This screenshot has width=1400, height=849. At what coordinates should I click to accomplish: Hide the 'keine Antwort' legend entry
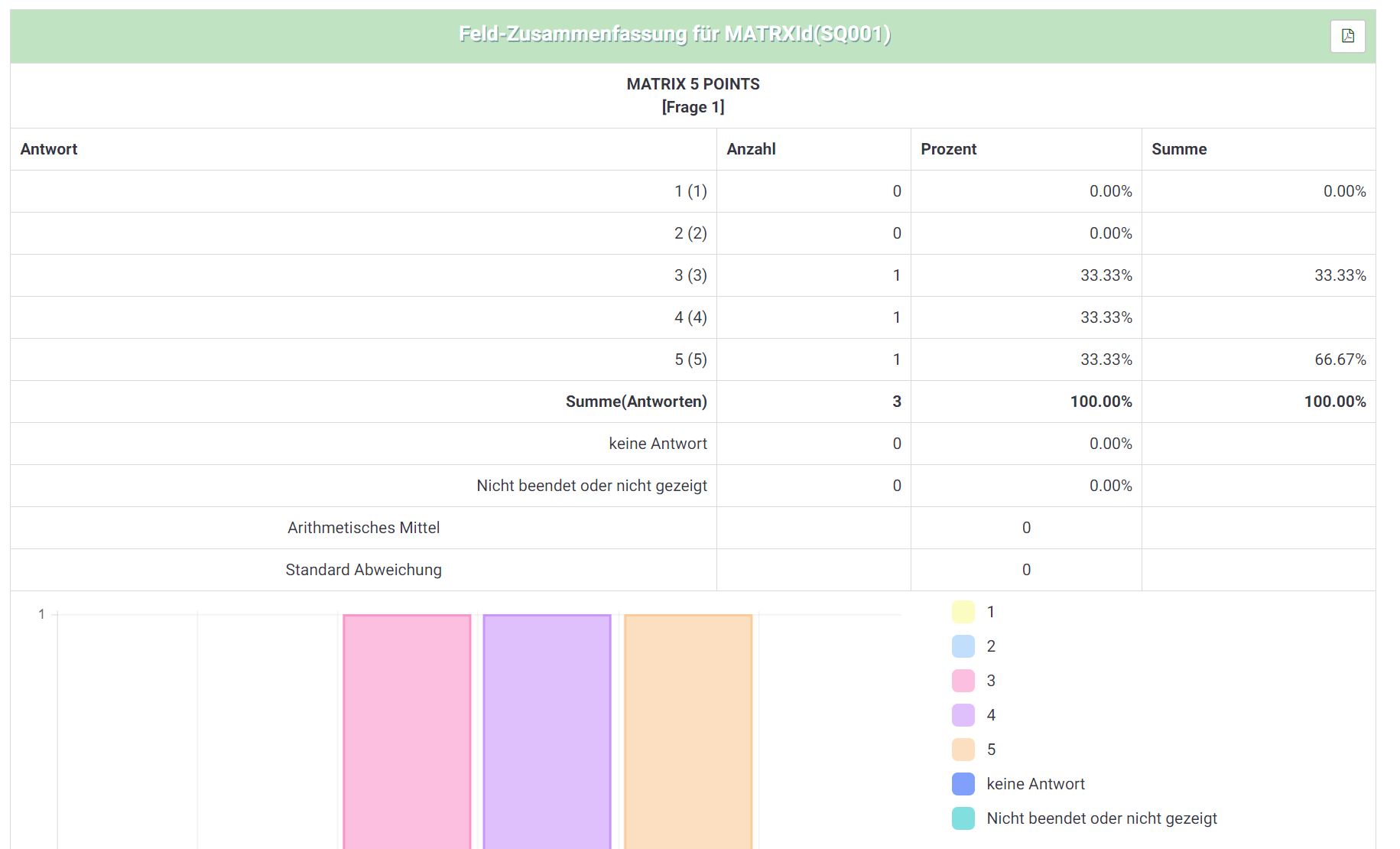pos(1035,784)
